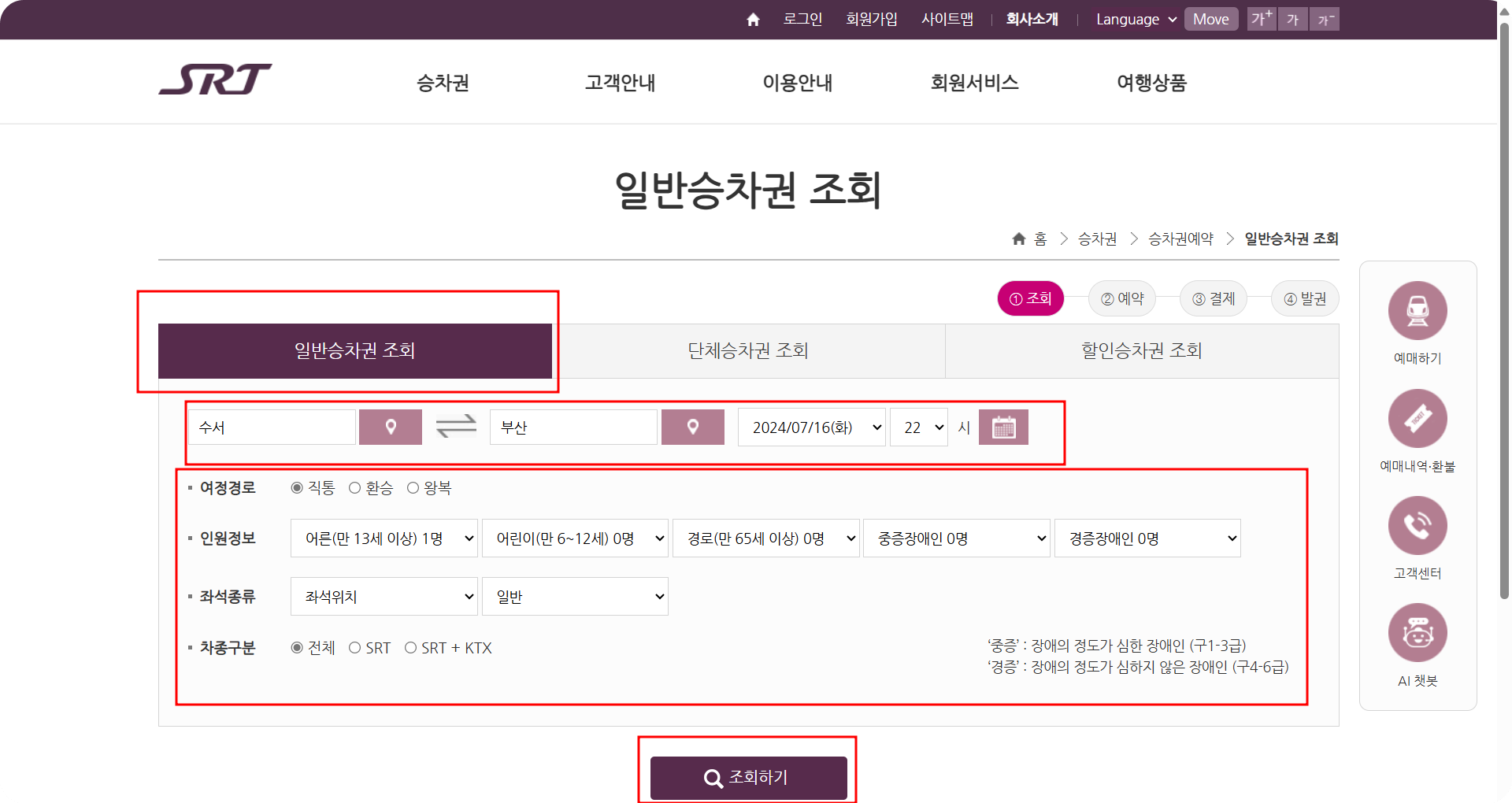
Task: Open the calendar icon to pick a date
Action: [1004, 427]
